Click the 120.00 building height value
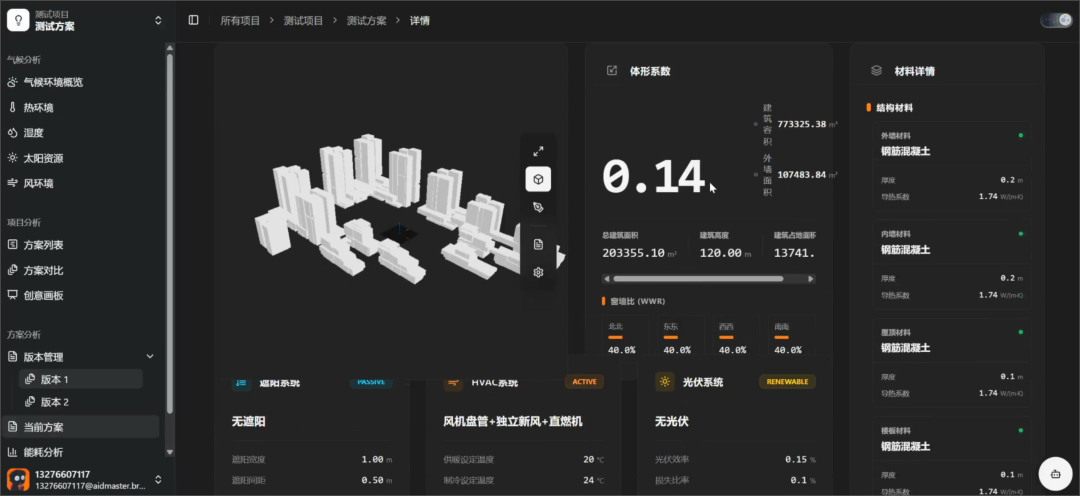 click(x=720, y=253)
